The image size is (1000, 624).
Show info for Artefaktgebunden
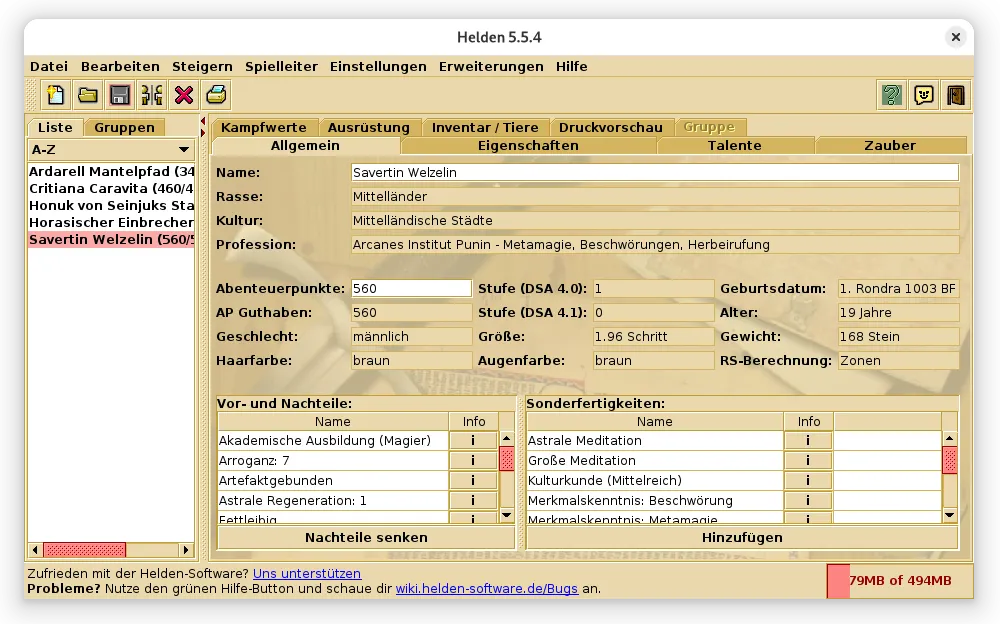click(473, 480)
